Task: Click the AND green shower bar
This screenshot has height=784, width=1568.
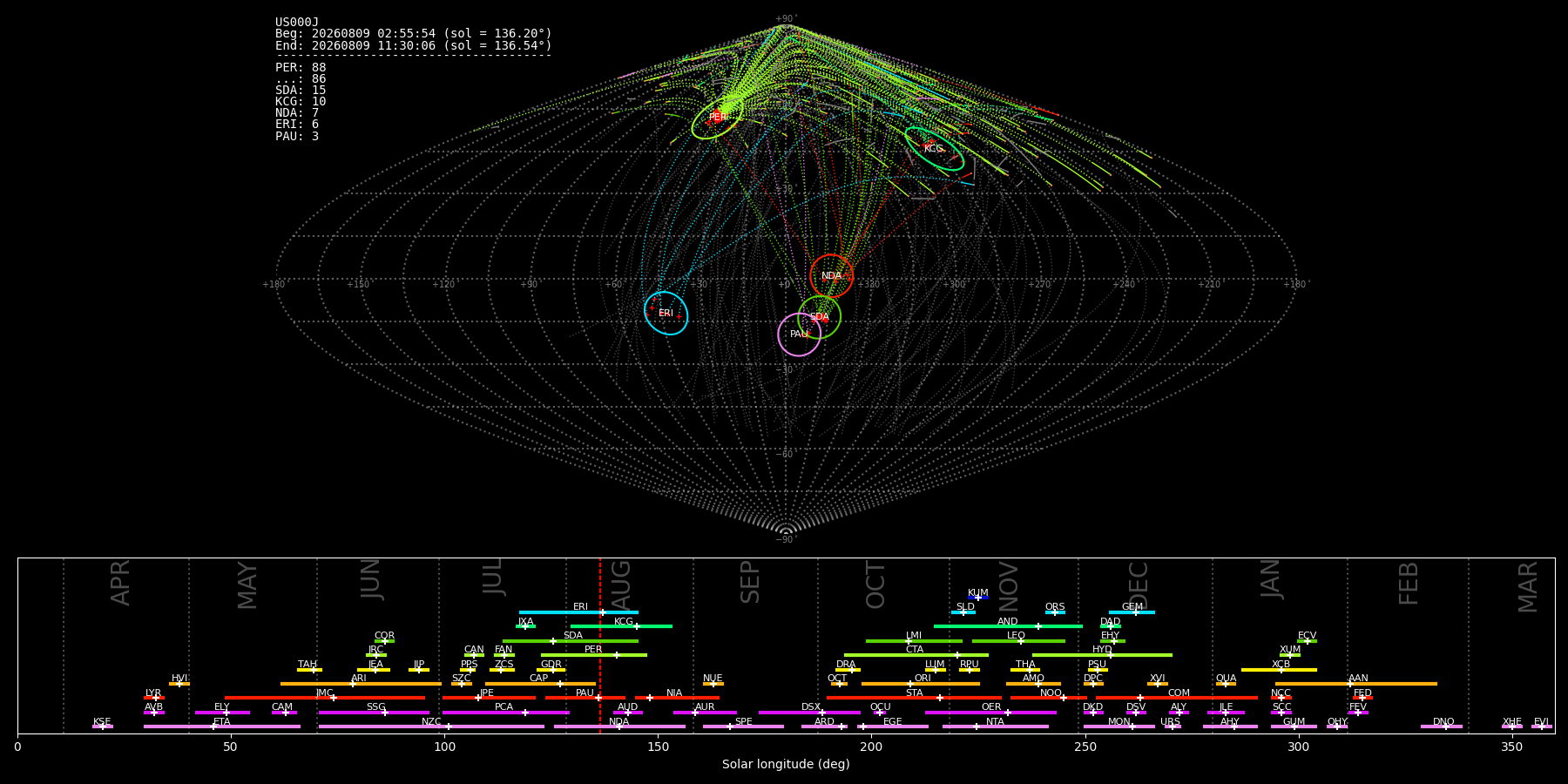Action: click(1008, 626)
